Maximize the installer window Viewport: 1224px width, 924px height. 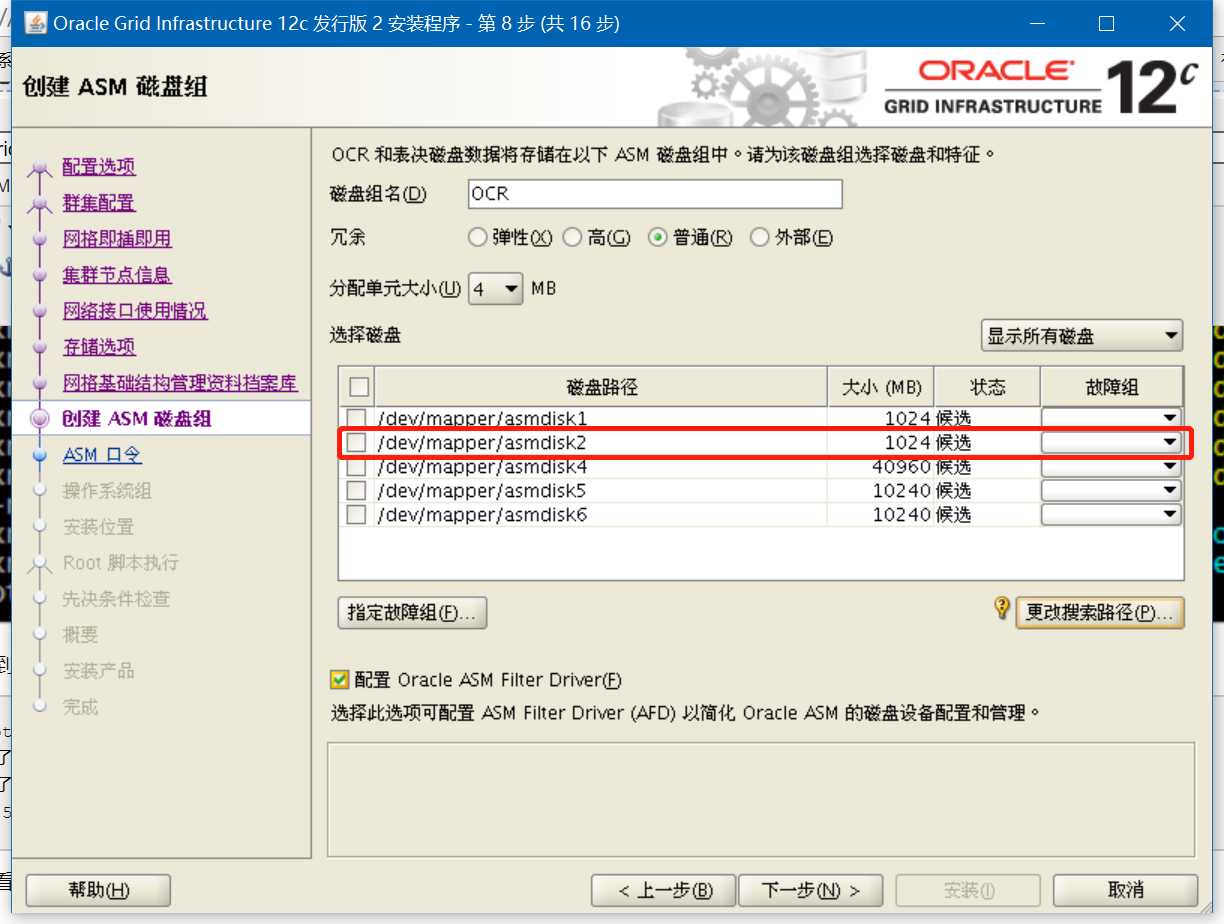(x=1106, y=23)
